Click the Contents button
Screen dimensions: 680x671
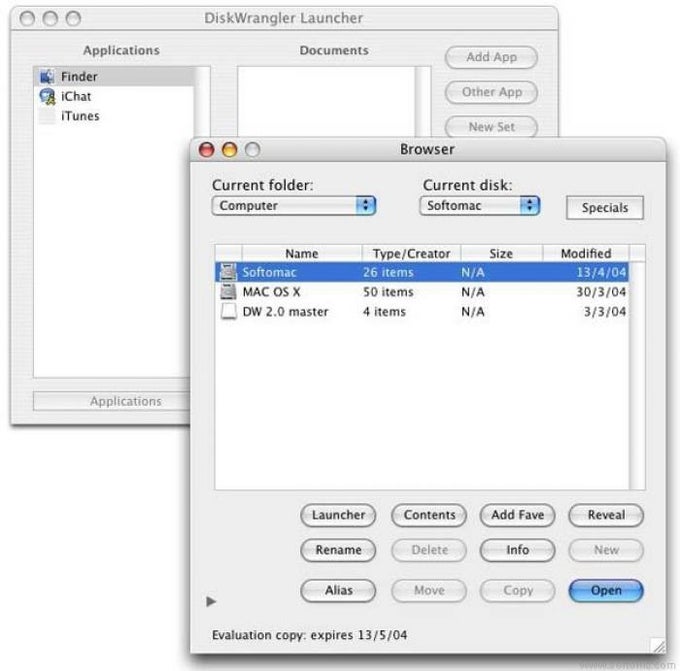click(x=429, y=515)
